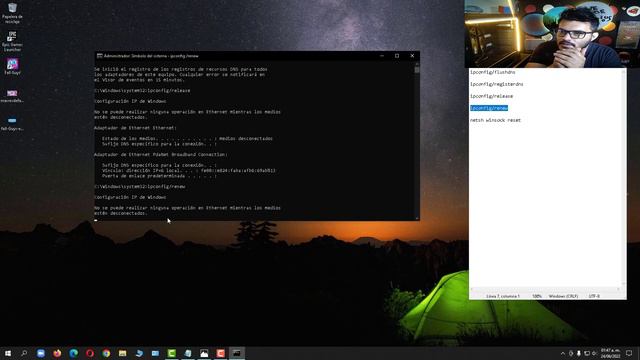Open the Papelera de reciclaje desktop icon
The width and height of the screenshot is (640, 360).
point(12,13)
